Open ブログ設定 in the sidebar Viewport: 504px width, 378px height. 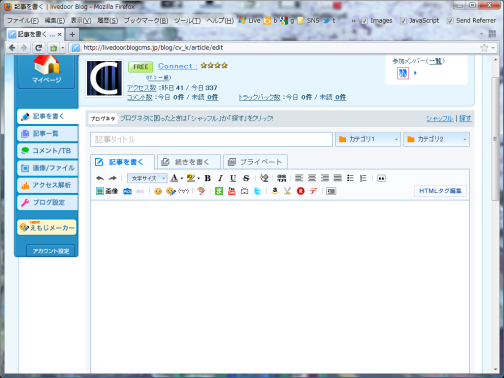[48, 202]
